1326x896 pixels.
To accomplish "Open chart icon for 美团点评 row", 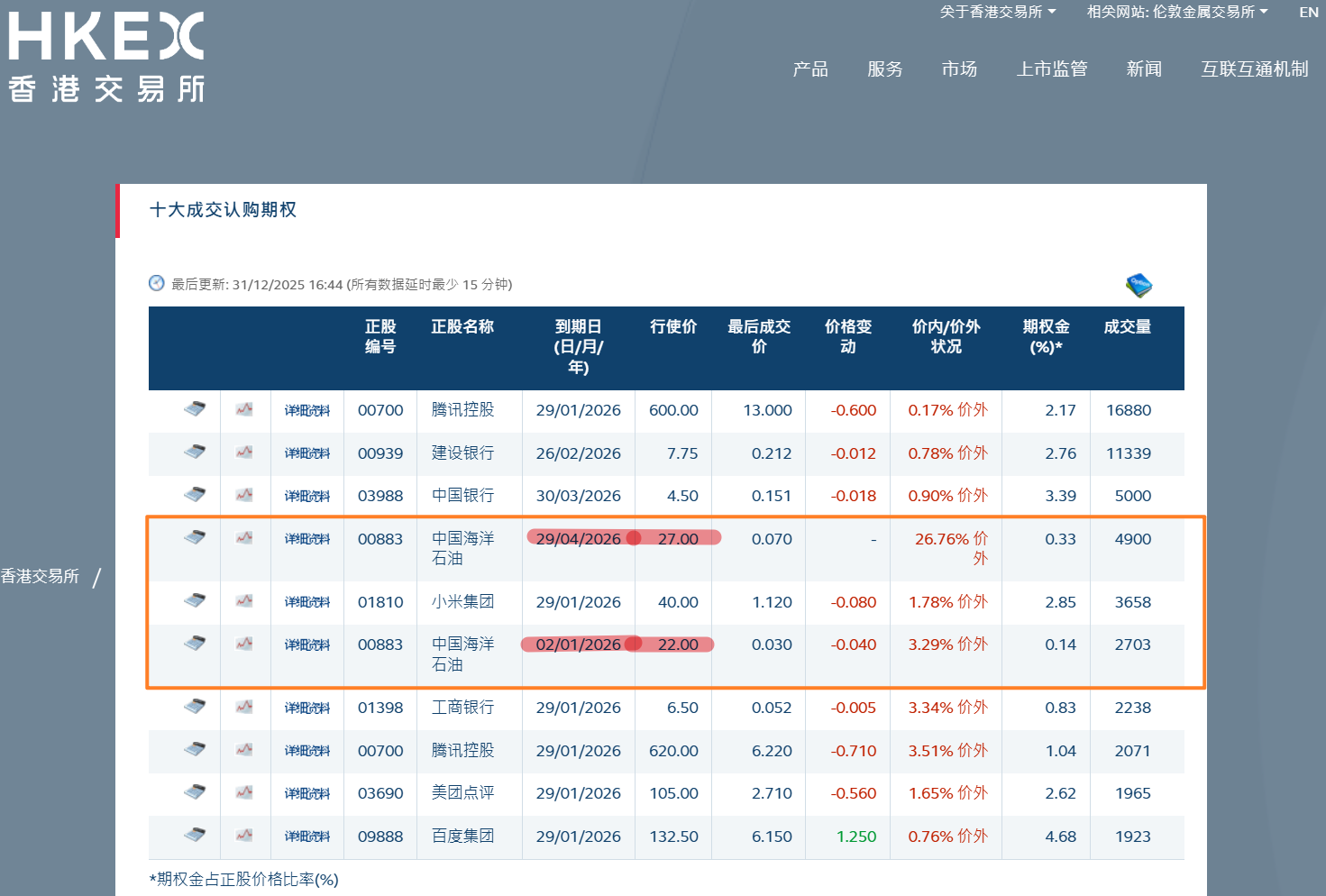I will click(244, 792).
